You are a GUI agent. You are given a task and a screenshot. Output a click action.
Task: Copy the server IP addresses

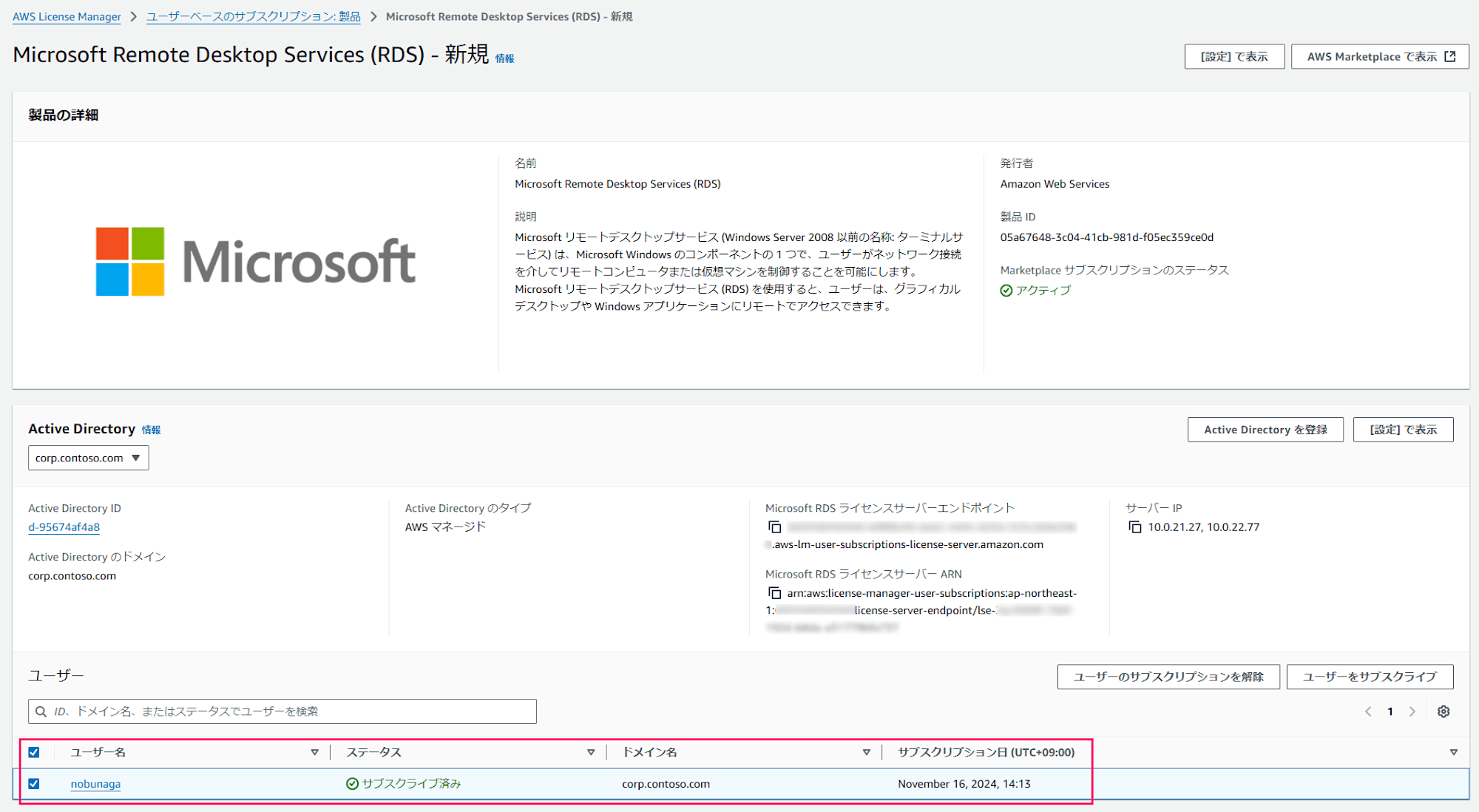[x=1134, y=527]
